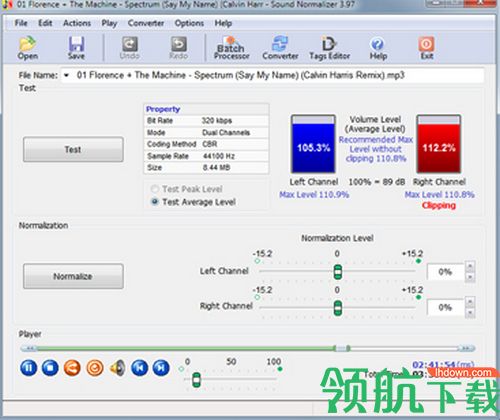The image size is (500, 420).
Task: Click the rewind arrow at the seek bar start
Action: coord(29,348)
